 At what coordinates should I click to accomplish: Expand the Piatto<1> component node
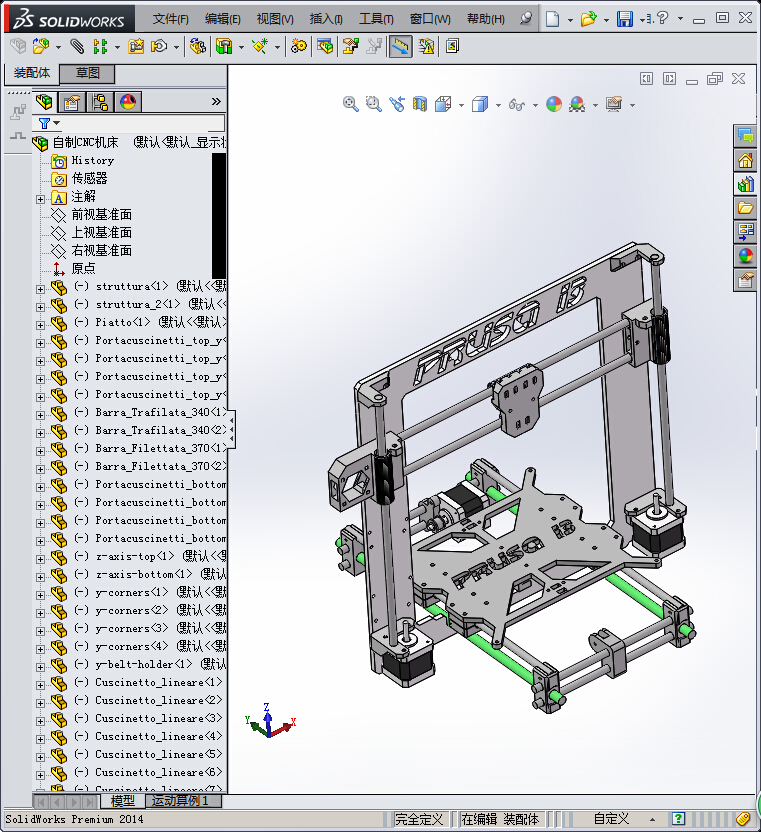(40, 325)
